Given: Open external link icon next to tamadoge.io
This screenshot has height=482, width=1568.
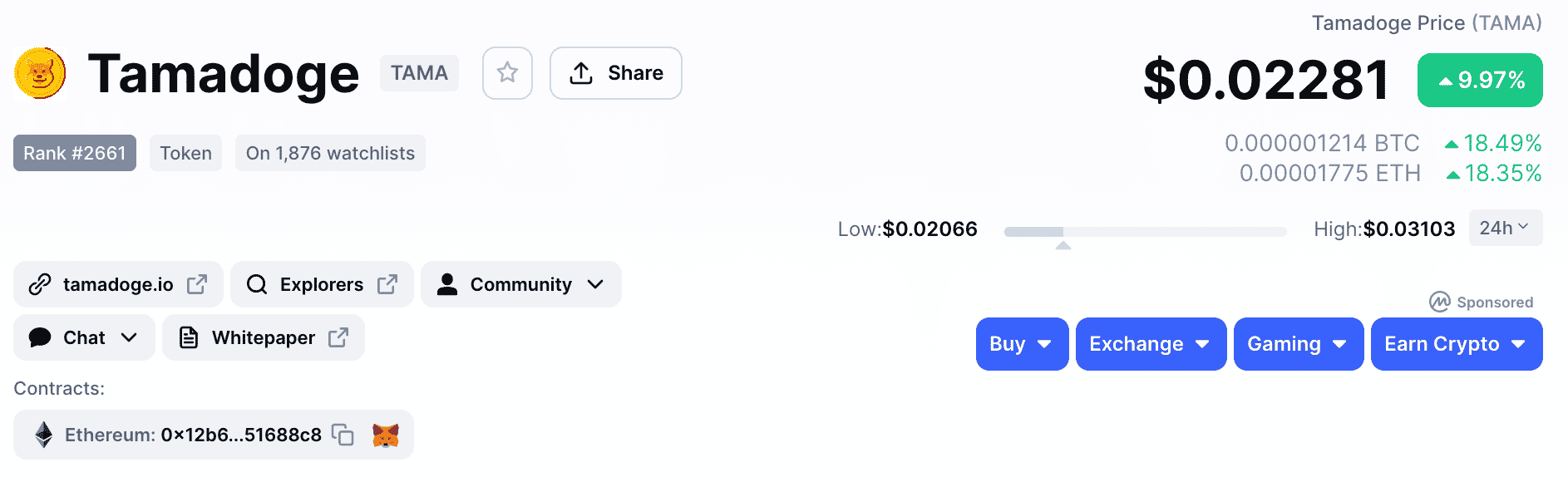Looking at the screenshot, I should [197, 284].
